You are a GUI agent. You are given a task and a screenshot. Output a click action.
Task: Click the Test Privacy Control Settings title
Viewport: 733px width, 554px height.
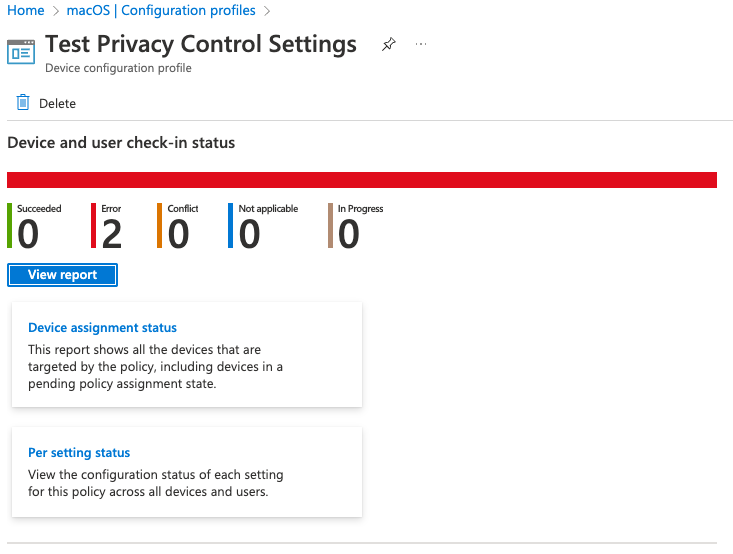pyautogui.click(x=201, y=45)
